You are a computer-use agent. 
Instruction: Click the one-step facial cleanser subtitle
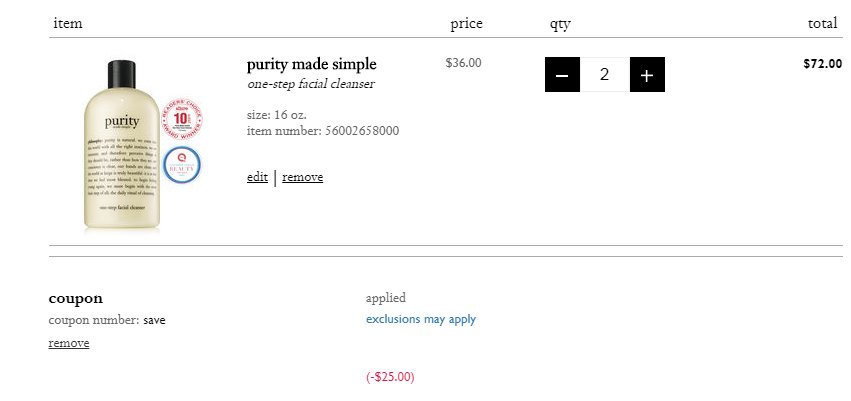pos(310,84)
